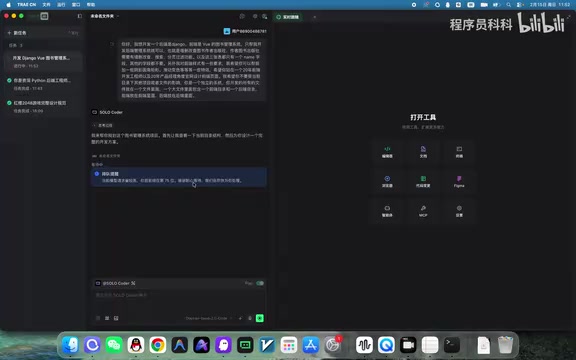Open the agent tool tile left of MCP
Image resolution: width=576 pixels, height=360 pixels.
tap(387, 211)
